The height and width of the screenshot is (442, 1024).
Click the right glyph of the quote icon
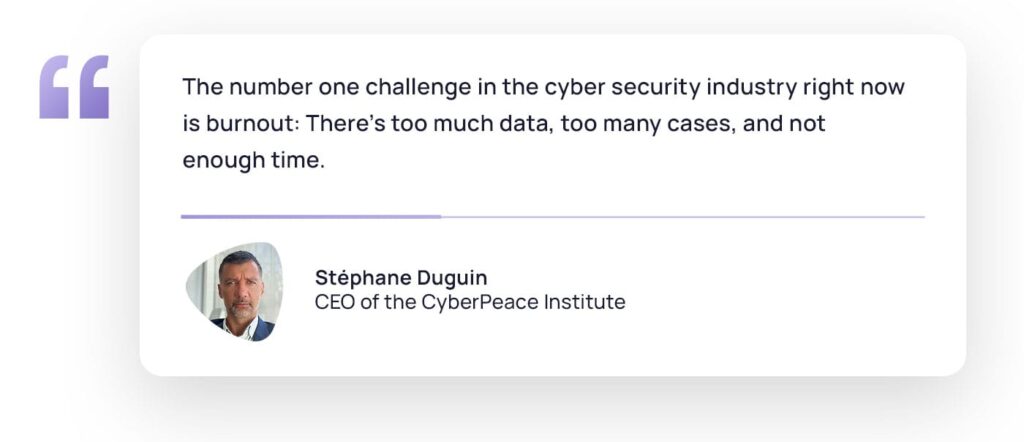click(x=94, y=87)
